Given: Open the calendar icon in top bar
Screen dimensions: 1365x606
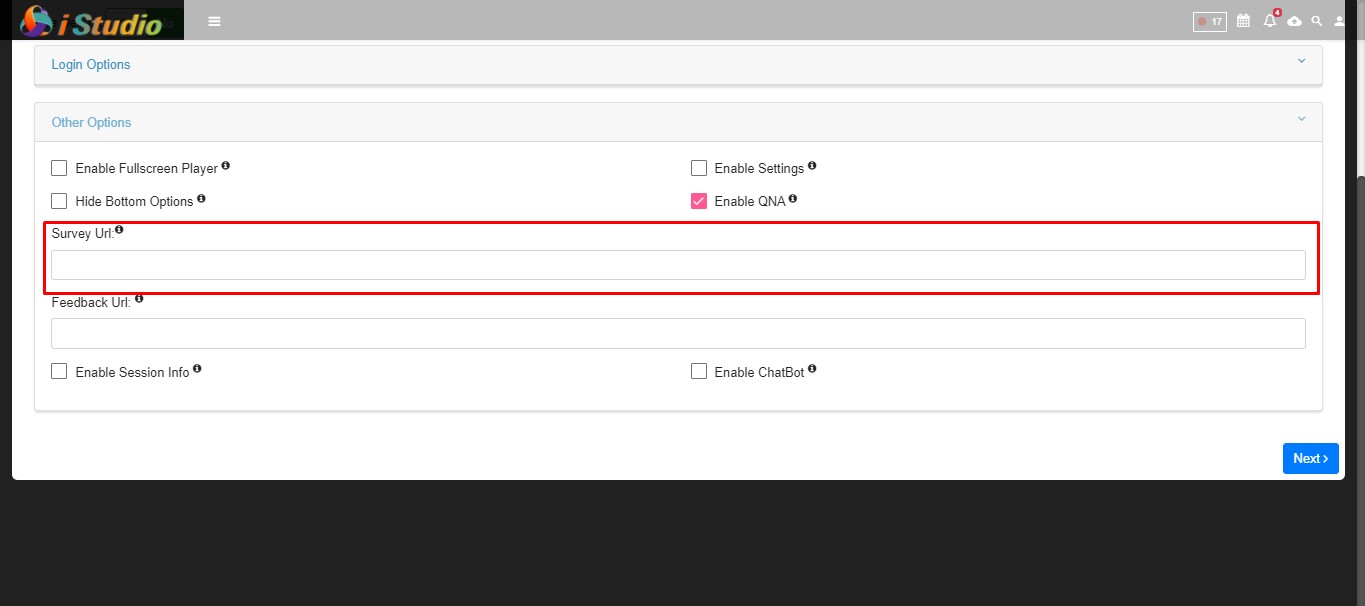Looking at the screenshot, I should [1244, 20].
